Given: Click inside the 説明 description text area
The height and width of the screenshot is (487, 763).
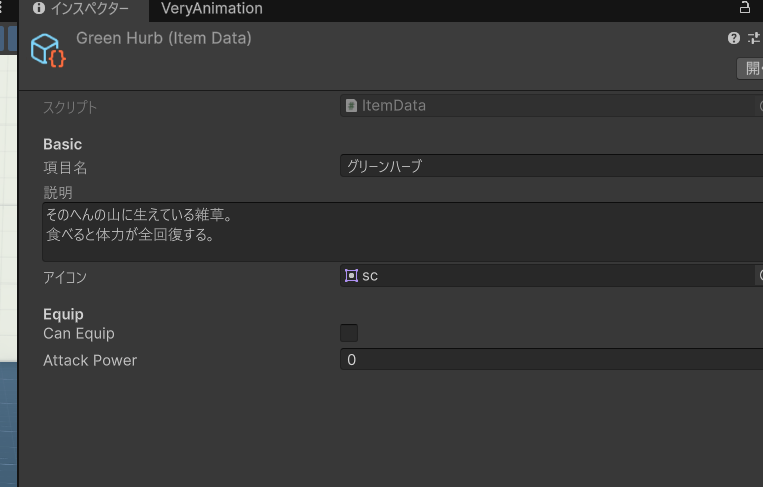Looking at the screenshot, I should coord(402,232).
